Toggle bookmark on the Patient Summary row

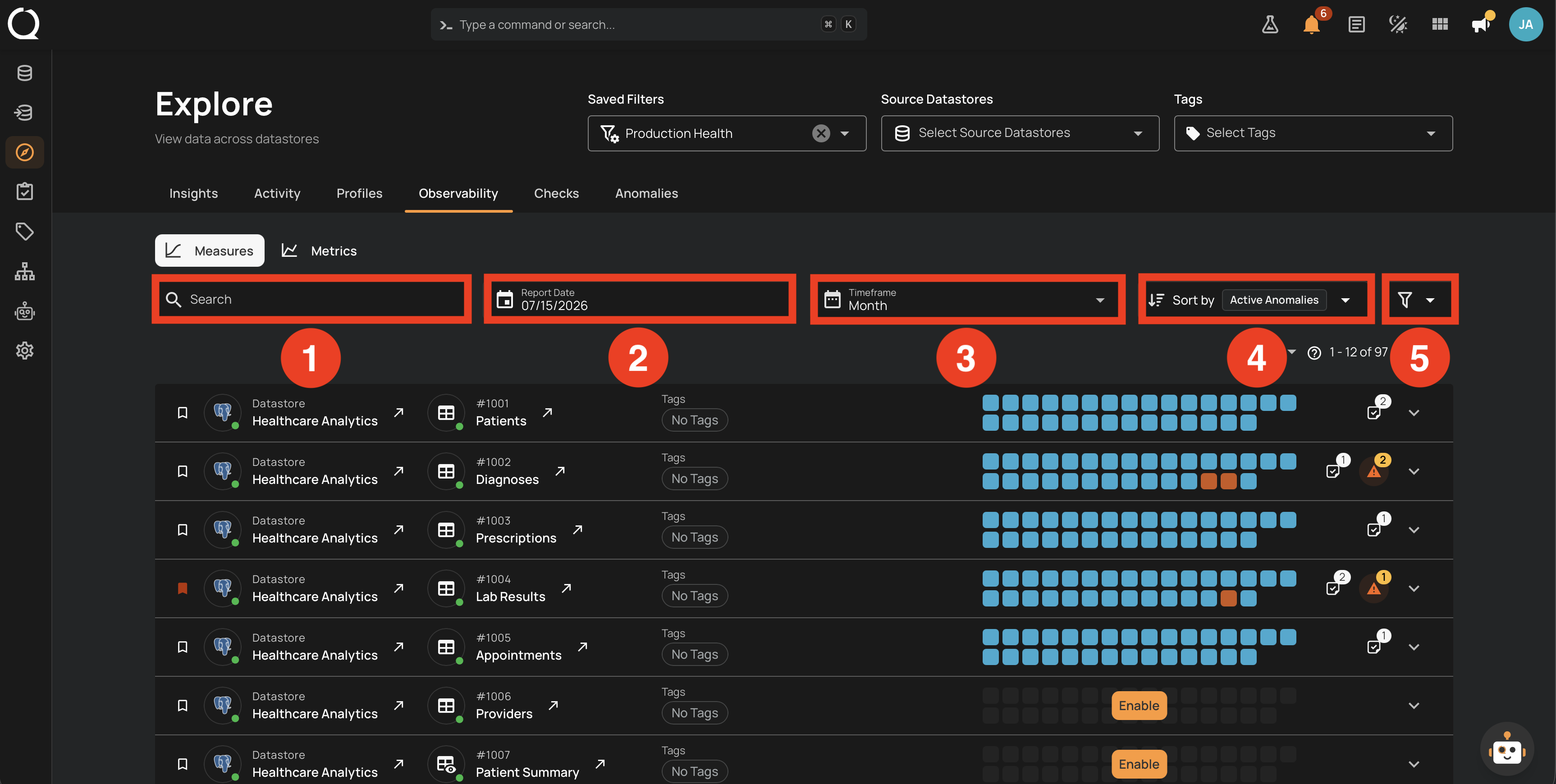[183, 764]
